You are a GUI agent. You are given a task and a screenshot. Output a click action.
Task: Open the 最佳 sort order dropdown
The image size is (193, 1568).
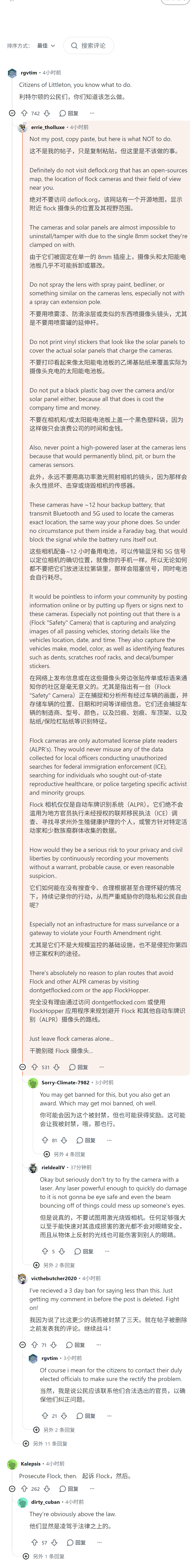[46, 46]
